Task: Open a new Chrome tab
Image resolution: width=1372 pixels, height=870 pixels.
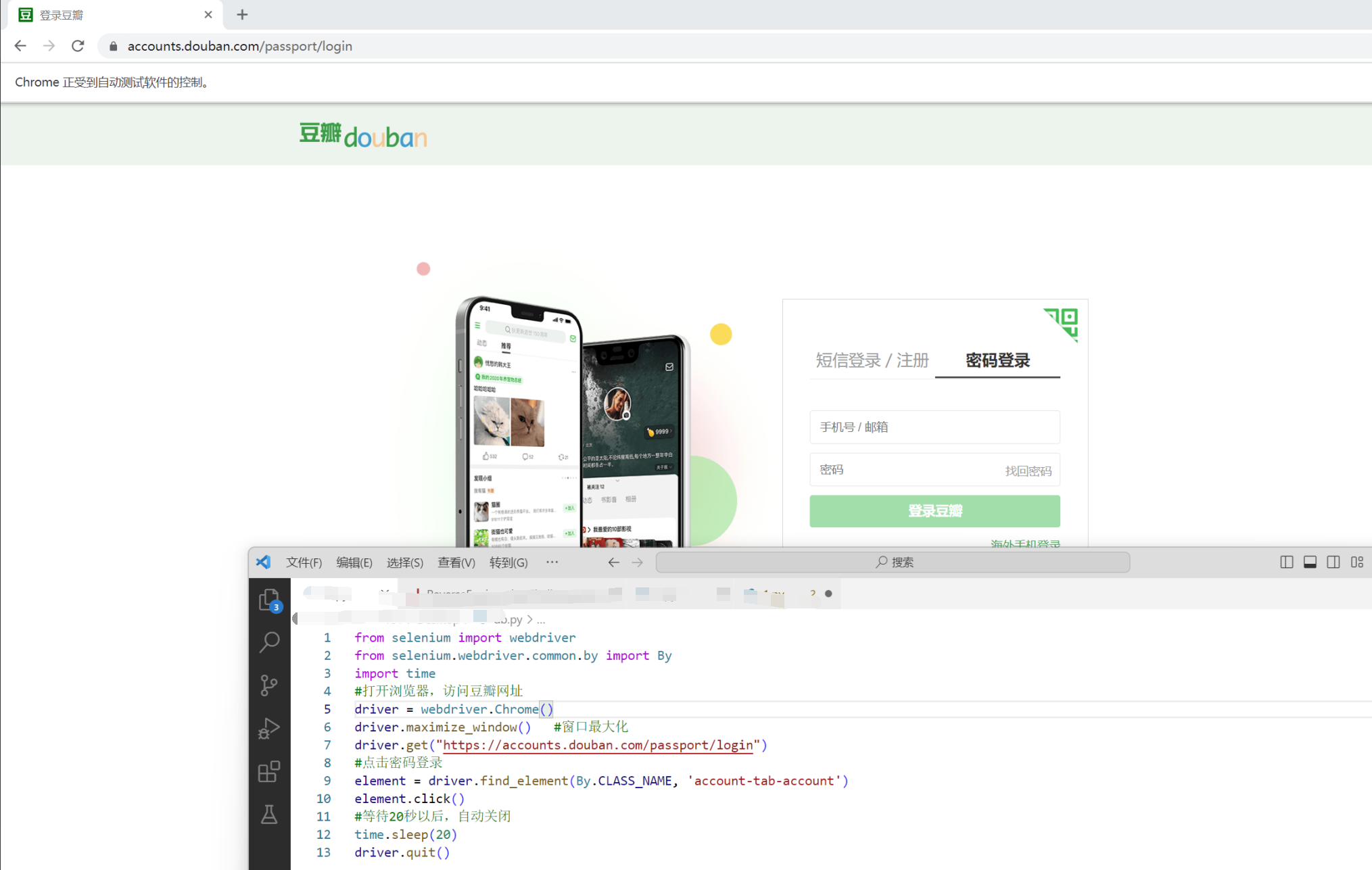Action: [x=242, y=14]
